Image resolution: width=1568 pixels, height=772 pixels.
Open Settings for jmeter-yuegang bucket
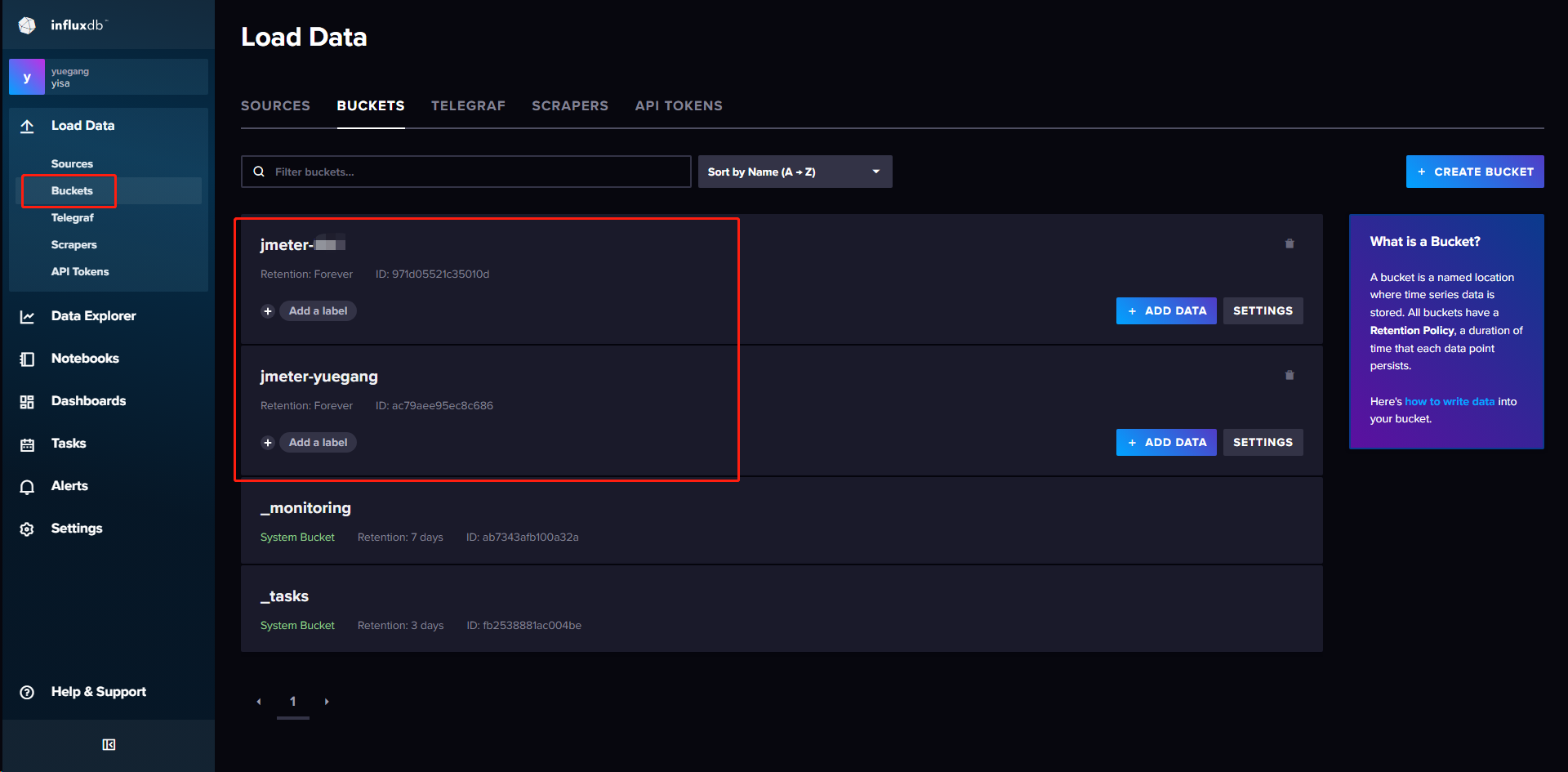(1263, 443)
